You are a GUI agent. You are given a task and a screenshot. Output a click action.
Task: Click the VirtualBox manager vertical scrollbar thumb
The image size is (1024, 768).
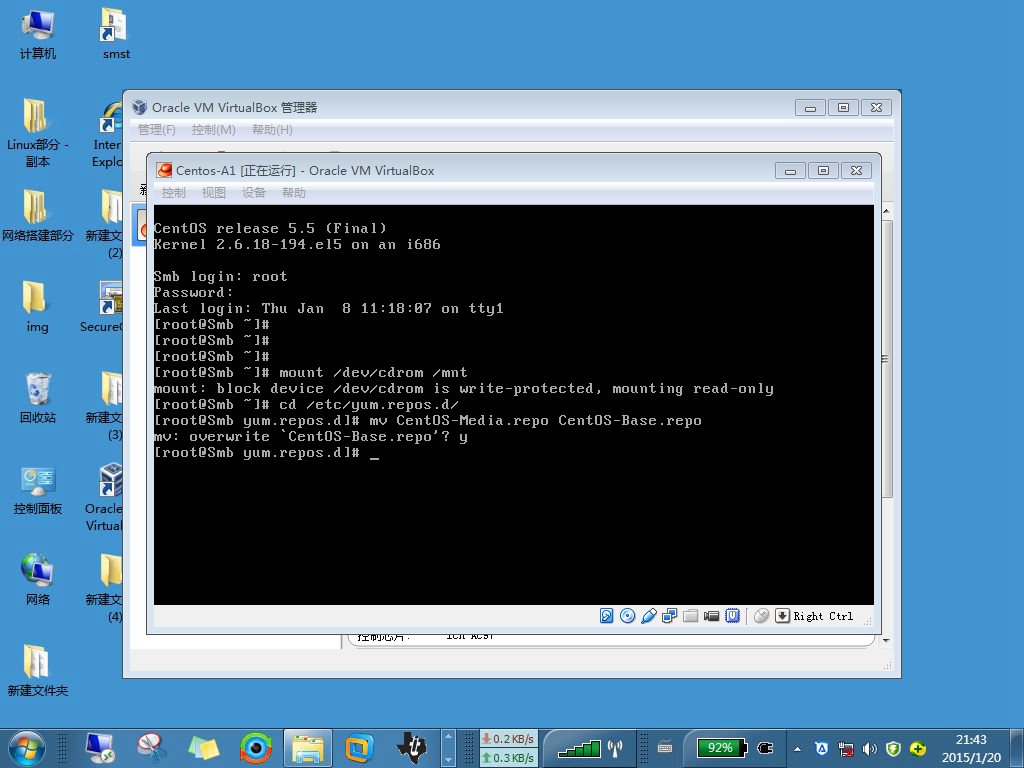(x=886, y=359)
